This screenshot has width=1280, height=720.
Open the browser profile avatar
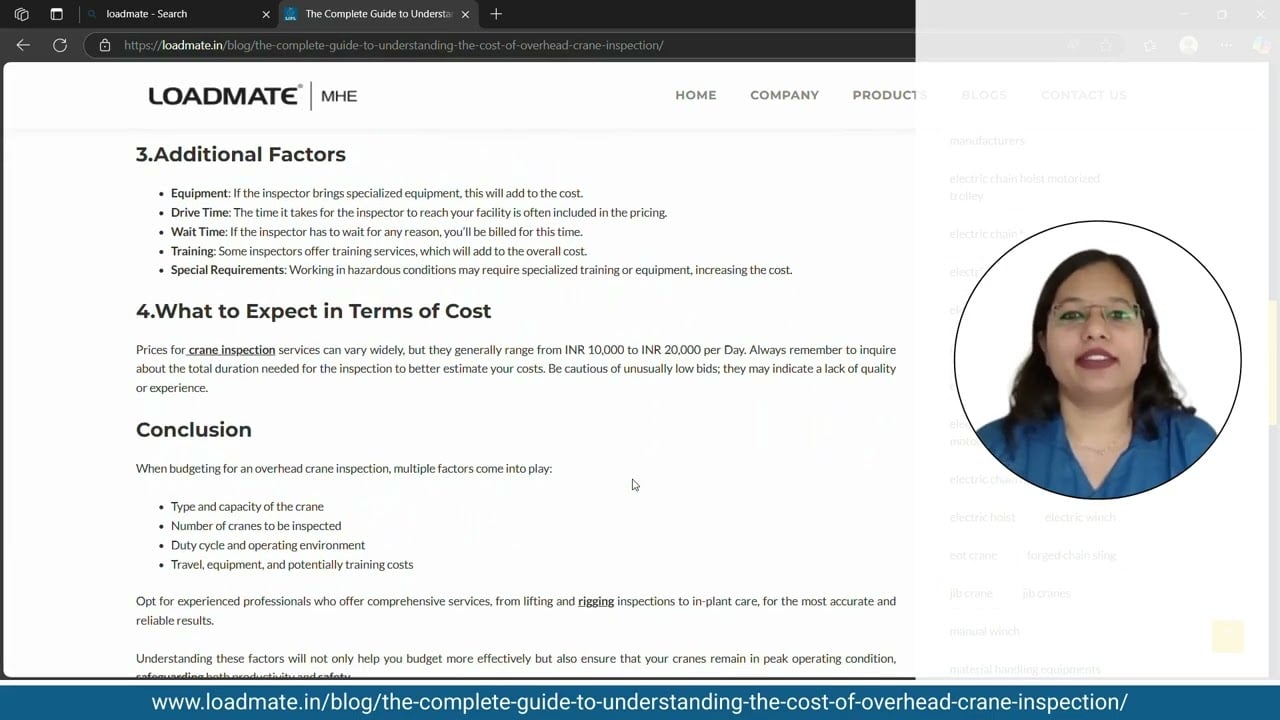[1188, 45]
